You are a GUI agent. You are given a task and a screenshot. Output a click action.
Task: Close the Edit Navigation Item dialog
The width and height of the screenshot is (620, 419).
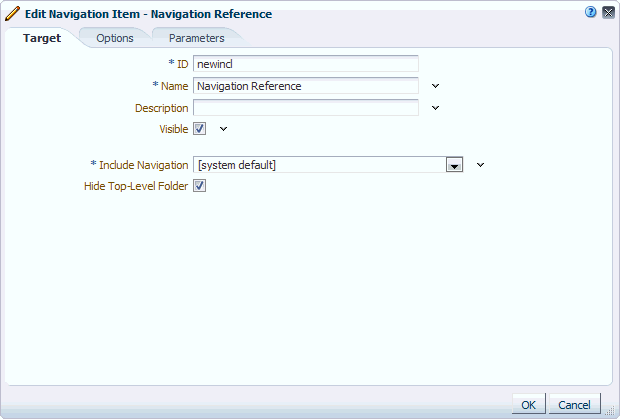click(608, 12)
